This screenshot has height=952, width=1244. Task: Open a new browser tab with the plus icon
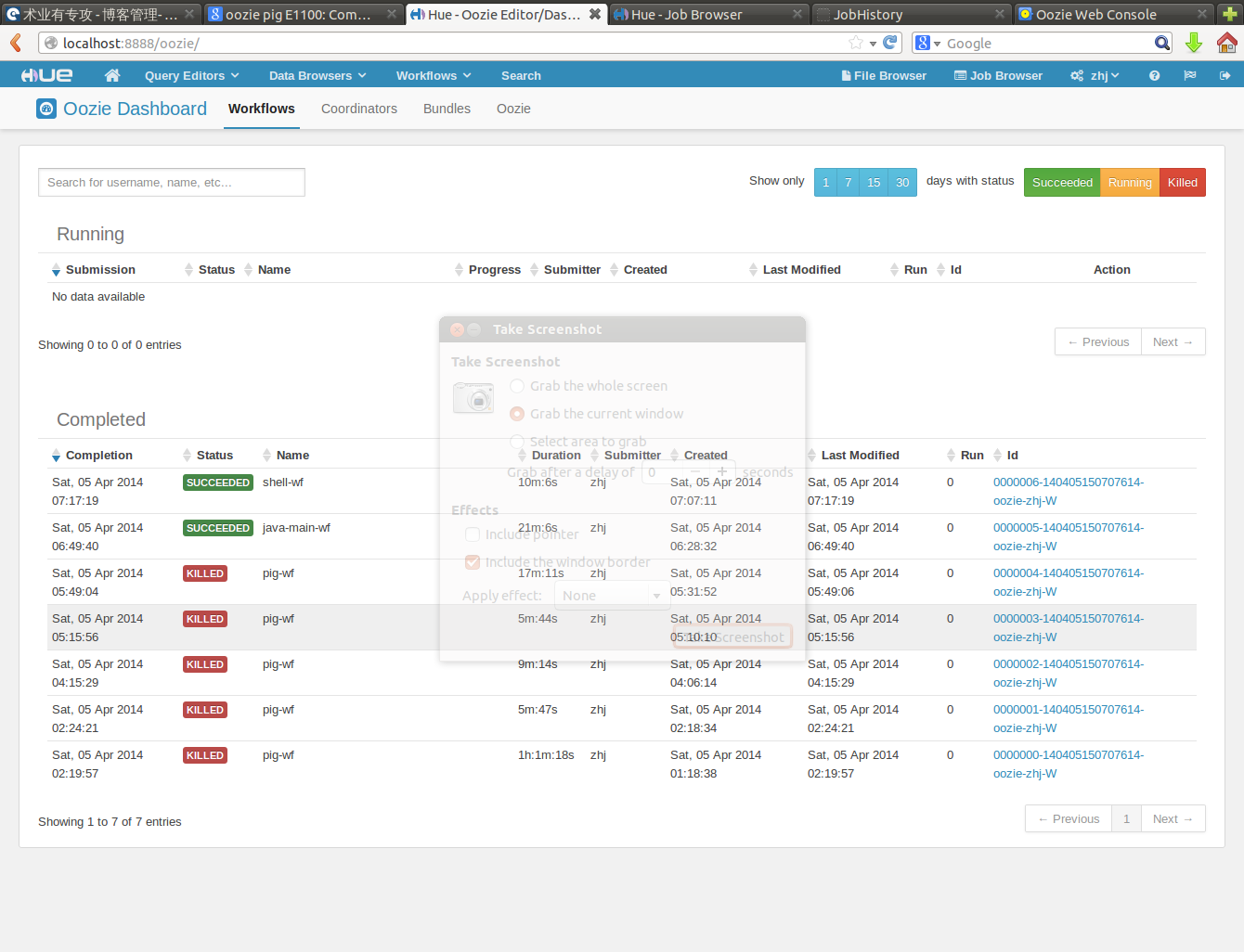[1229, 14]
